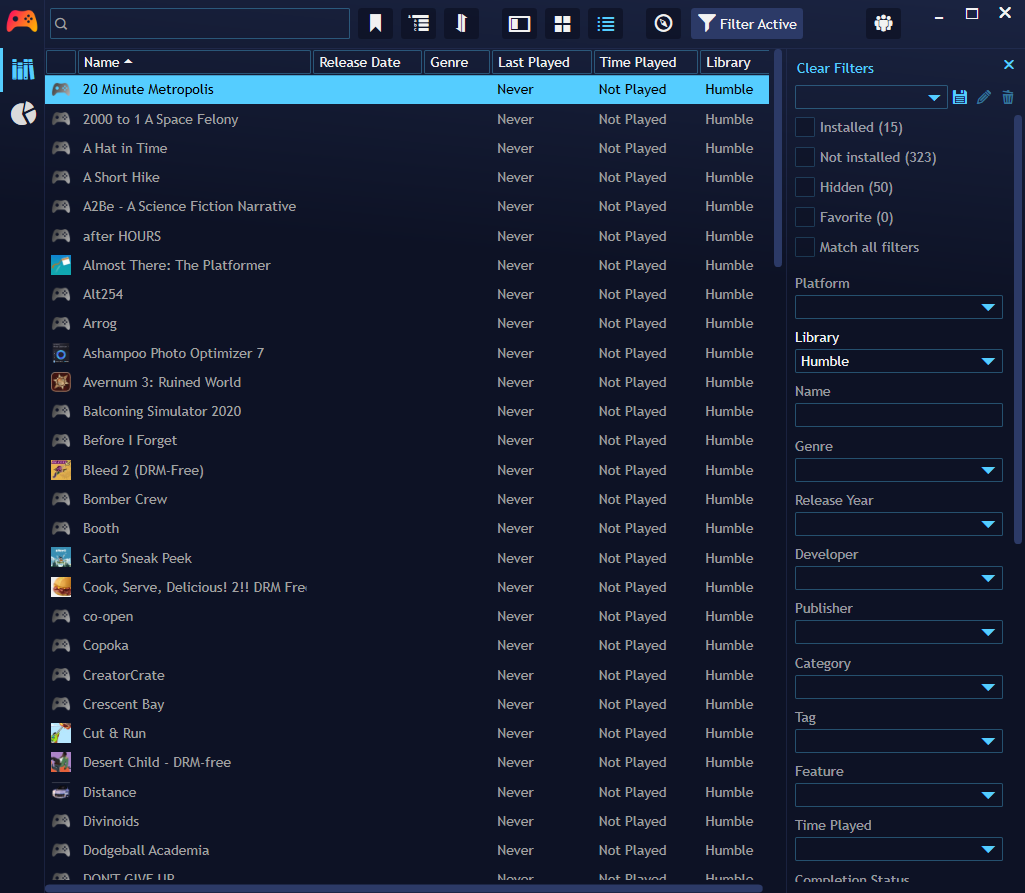Click the Ashampoo Photo Optimizer 7 icon

pyautogui.click(x=61, y=353)
